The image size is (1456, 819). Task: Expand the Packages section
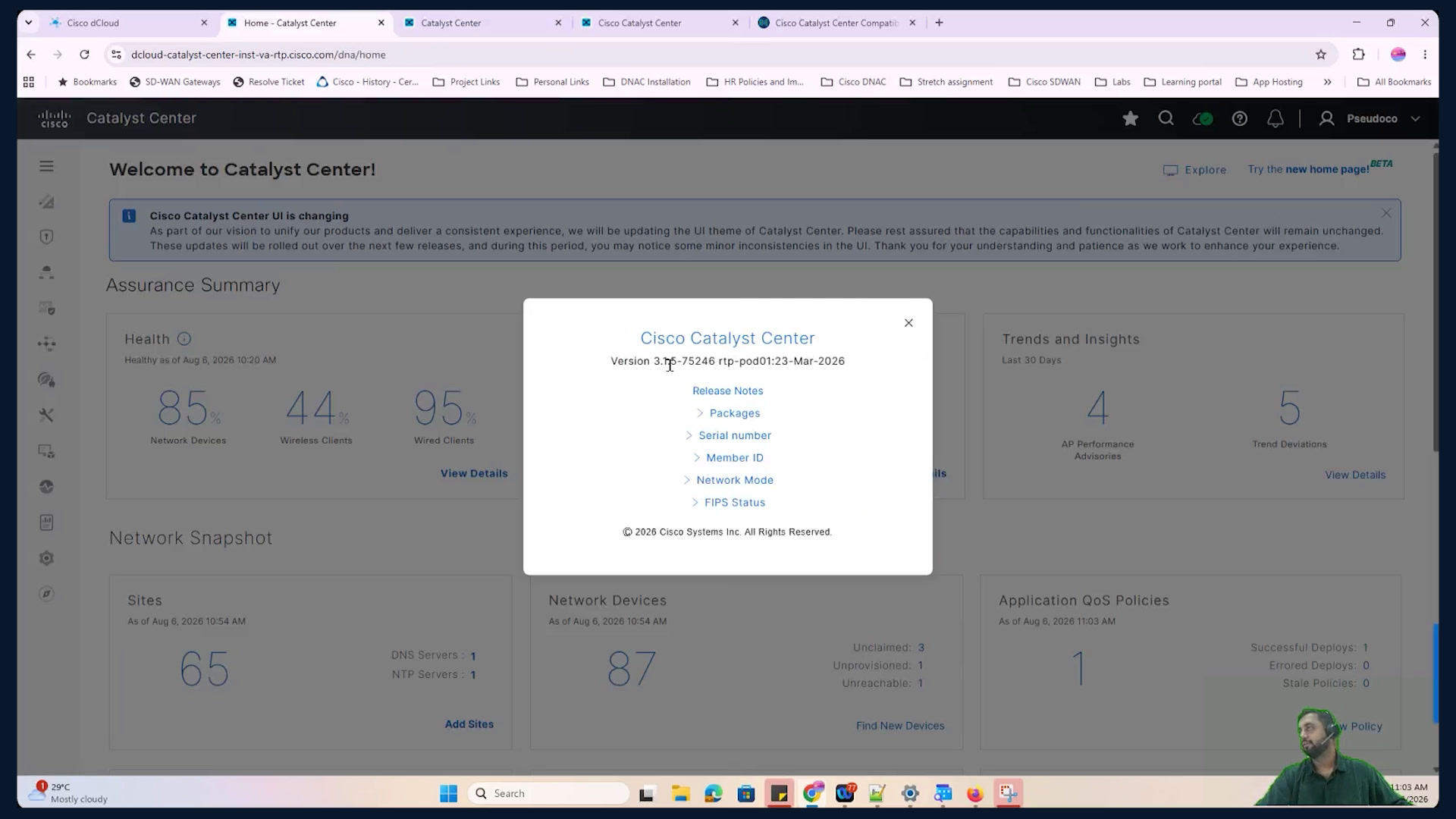728,413
